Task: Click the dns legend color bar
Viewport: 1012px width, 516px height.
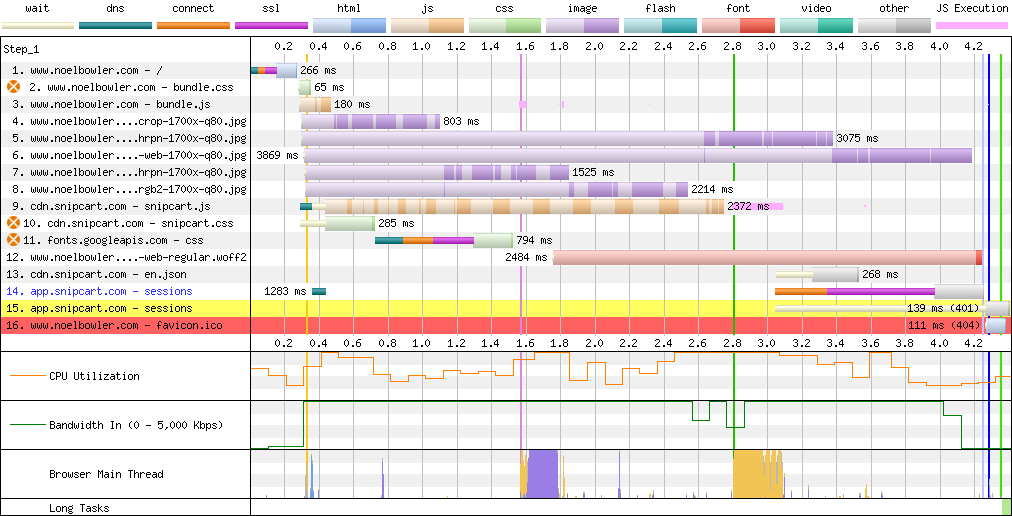Action: (116, 26)
